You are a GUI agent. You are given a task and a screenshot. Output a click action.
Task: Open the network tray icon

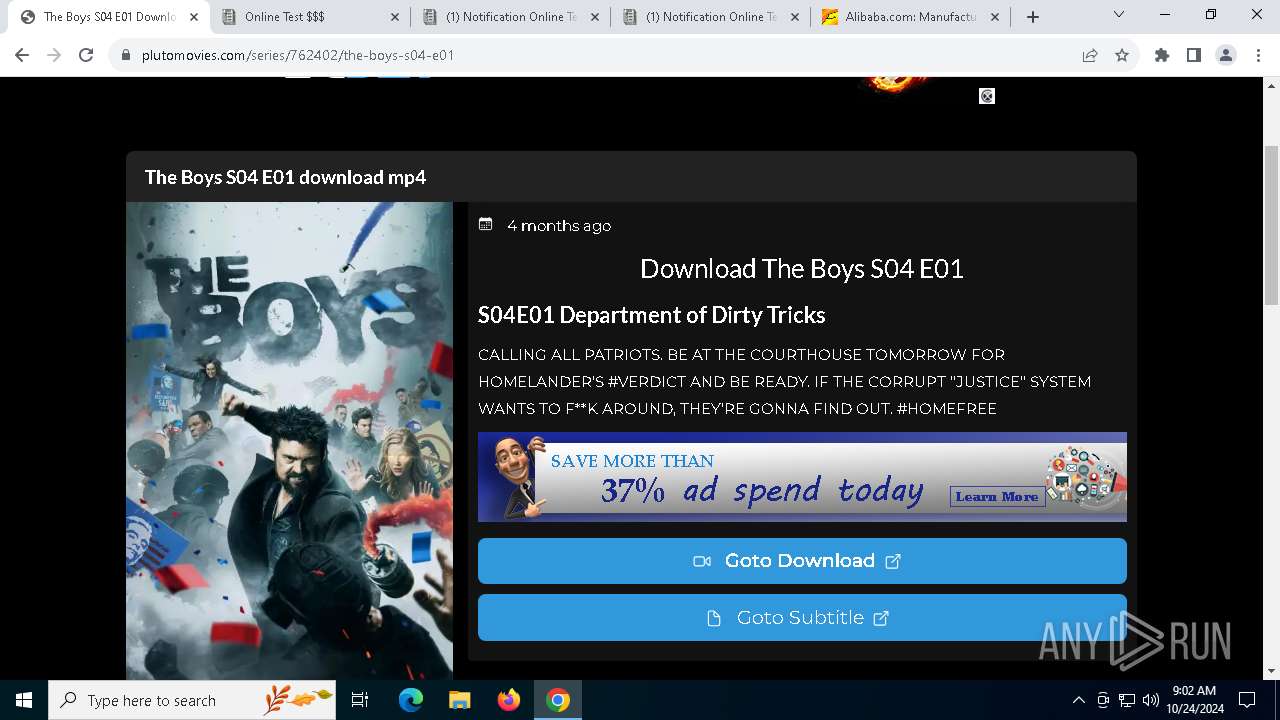1127,700
